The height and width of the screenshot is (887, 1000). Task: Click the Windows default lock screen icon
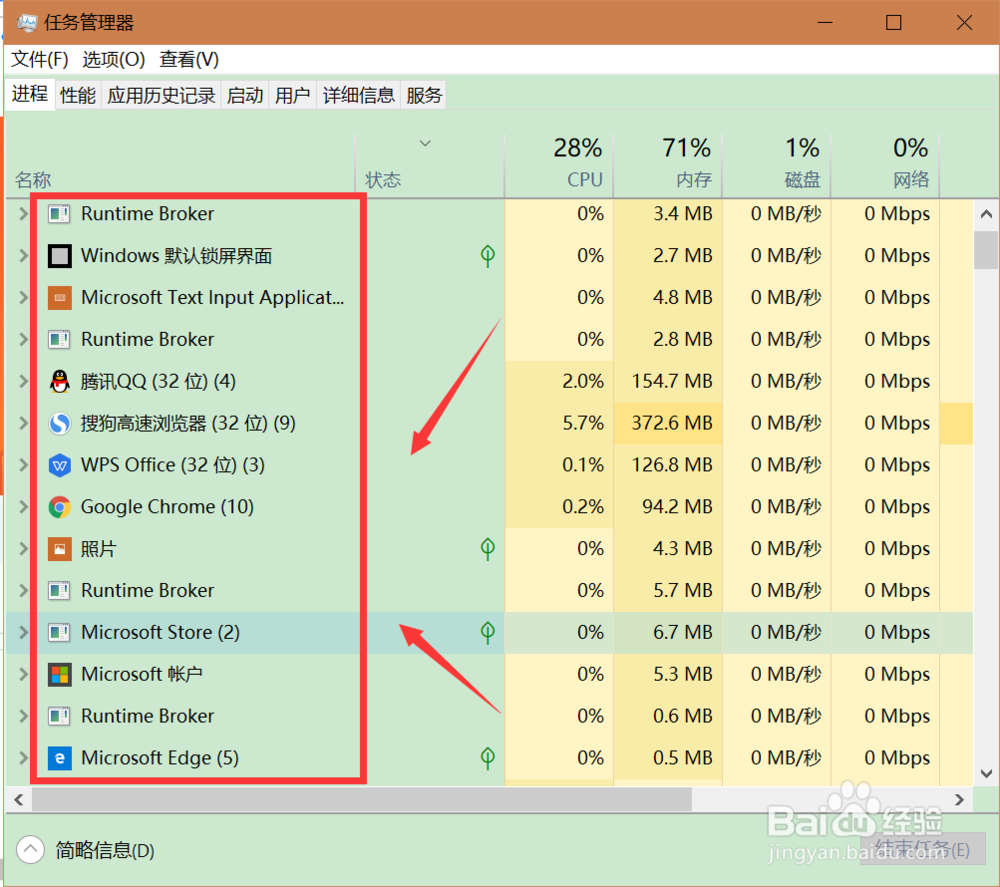pos(59,256)
